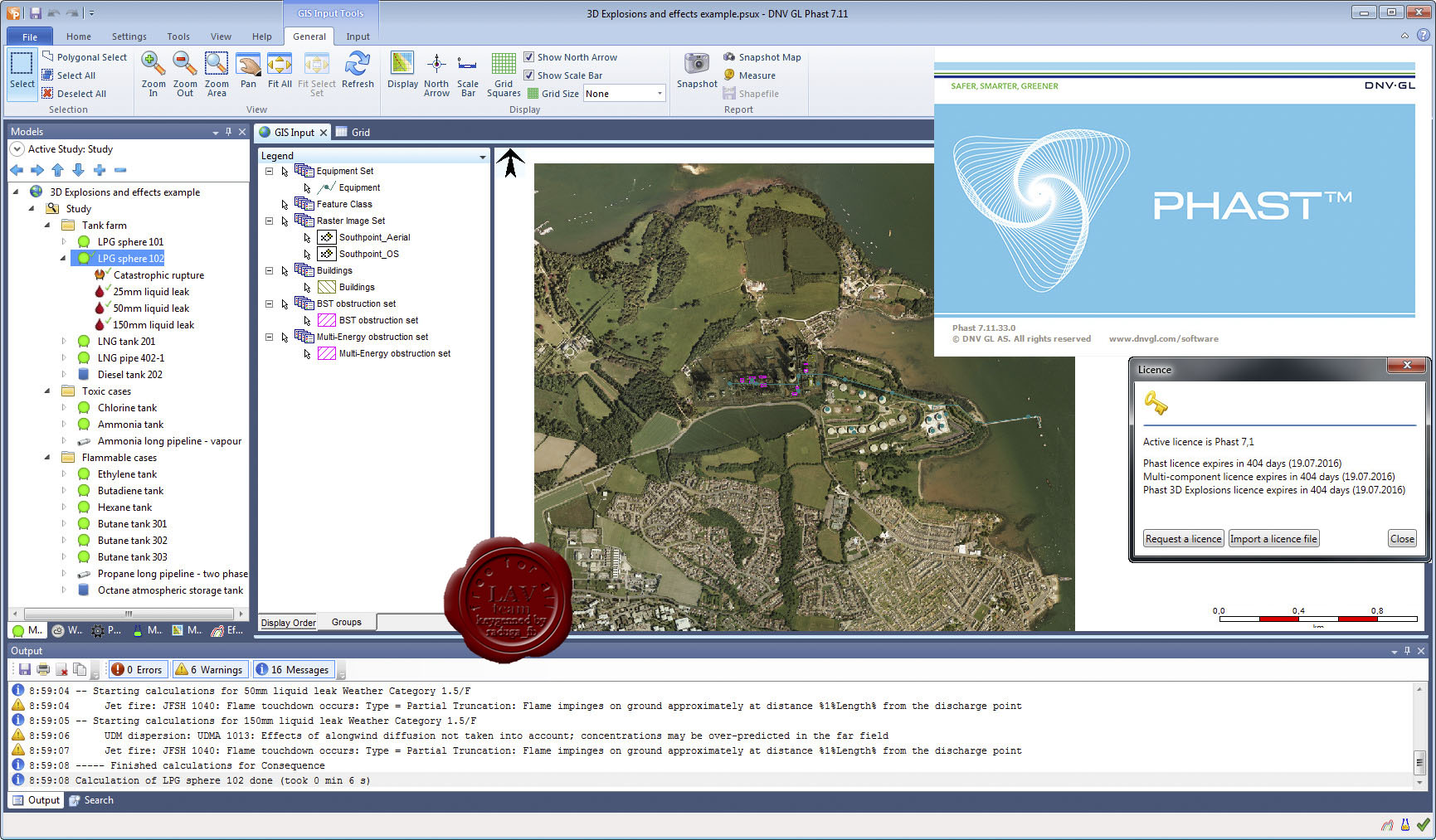1436x840 pixels.
Task: Collapse the Equipment Set legend group
Action: tap(269, 171)
